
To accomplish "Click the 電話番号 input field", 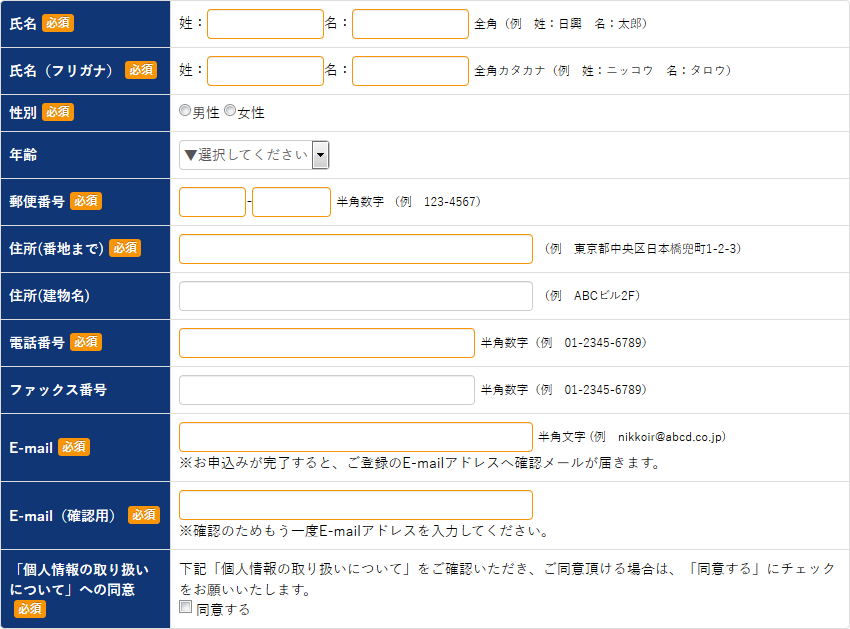I will pyautogui.click(x=327, y=343).
